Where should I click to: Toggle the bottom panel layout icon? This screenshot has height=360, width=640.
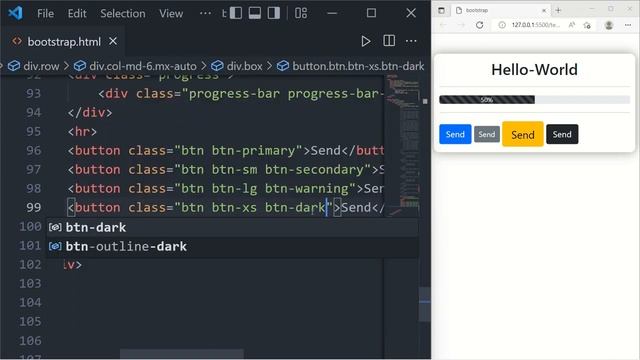pos(255,13)
